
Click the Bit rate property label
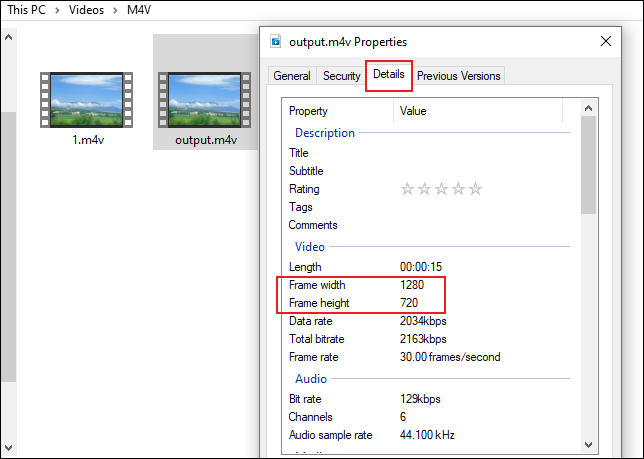(305, 399)
